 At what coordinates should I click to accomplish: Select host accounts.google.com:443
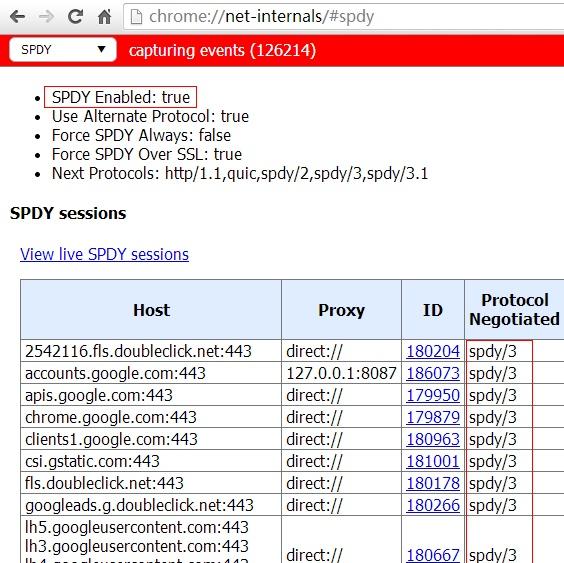tap(115, 373)
